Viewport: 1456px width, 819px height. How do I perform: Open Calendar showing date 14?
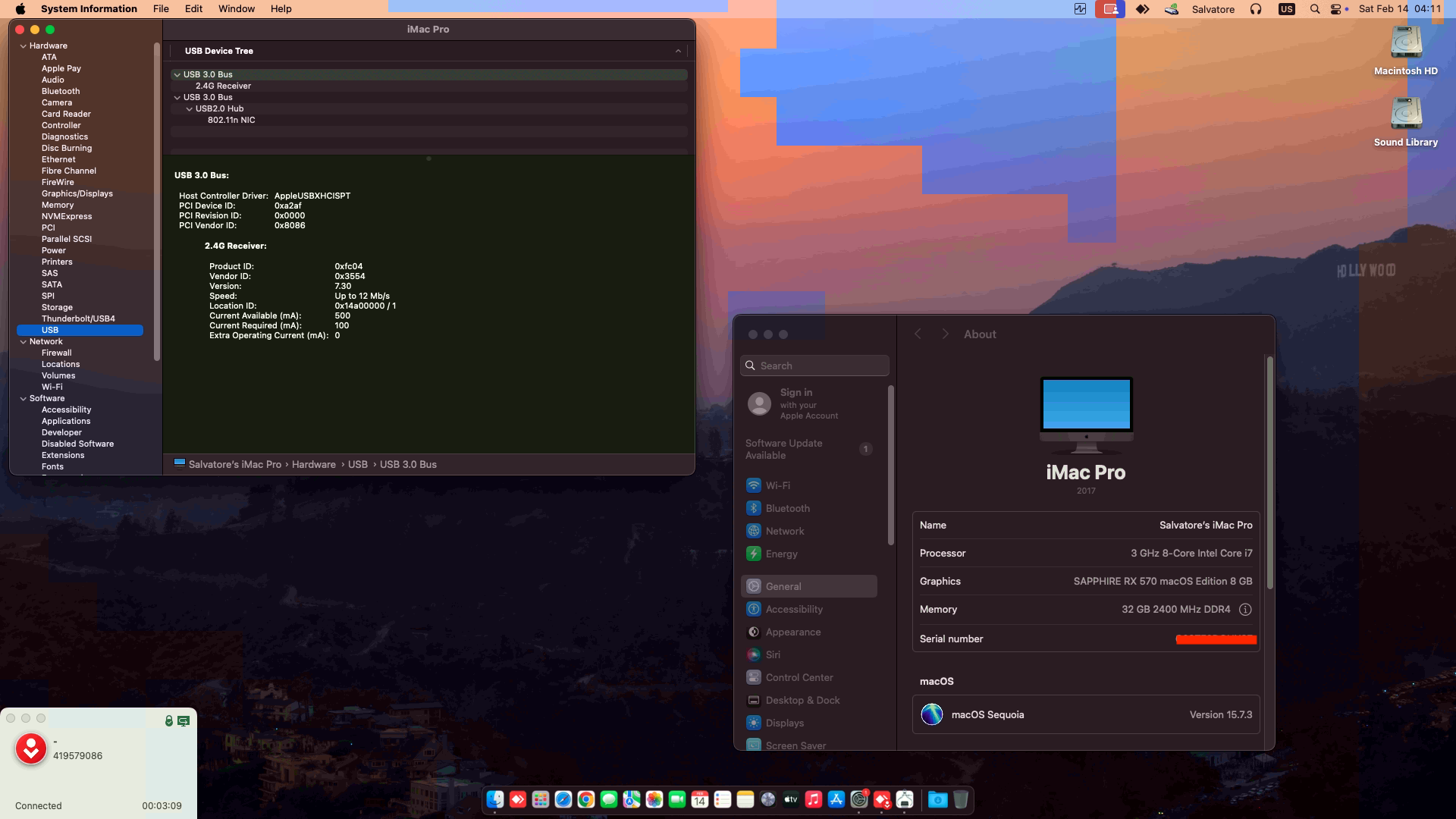pos(700,799)
